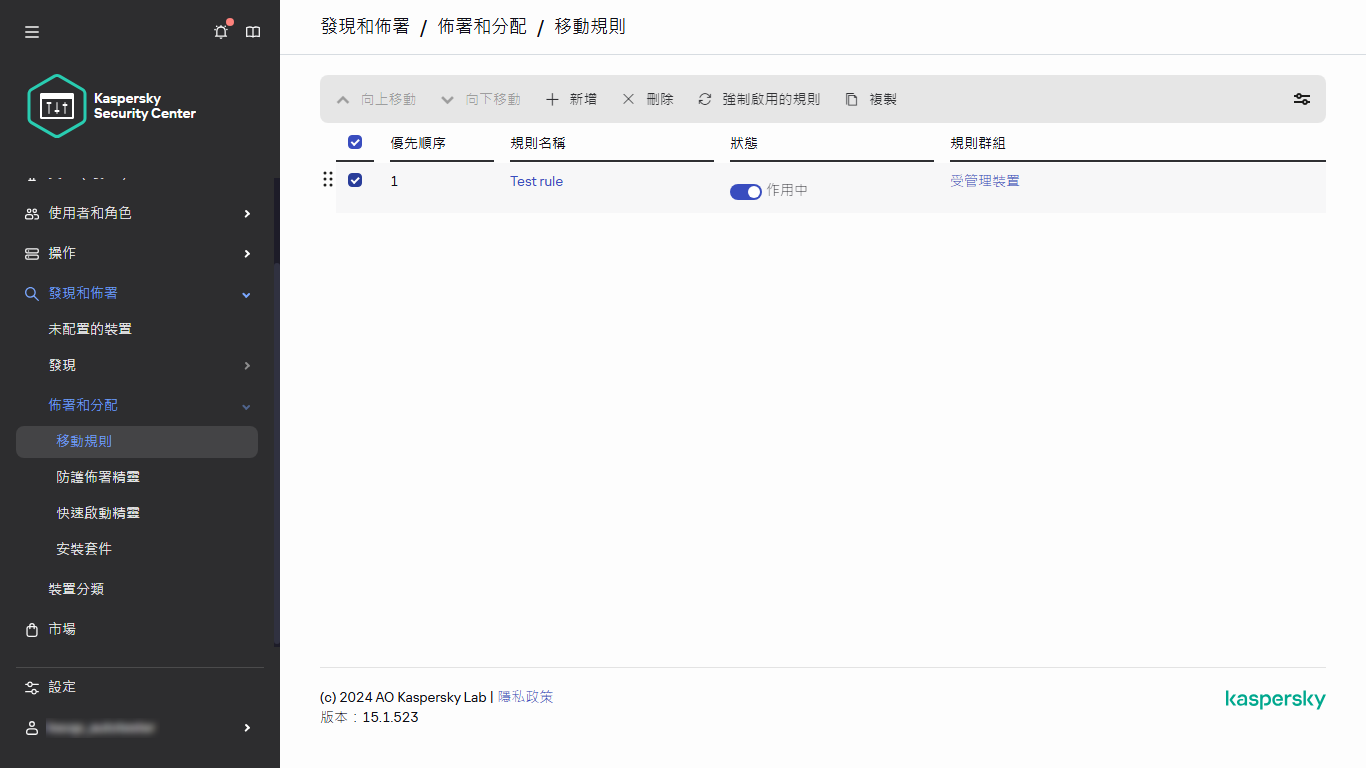Viewport: 1366px width, 768px height.
Task: Uncheck the select-all checkbox in table header
Action: pos(355,142)
